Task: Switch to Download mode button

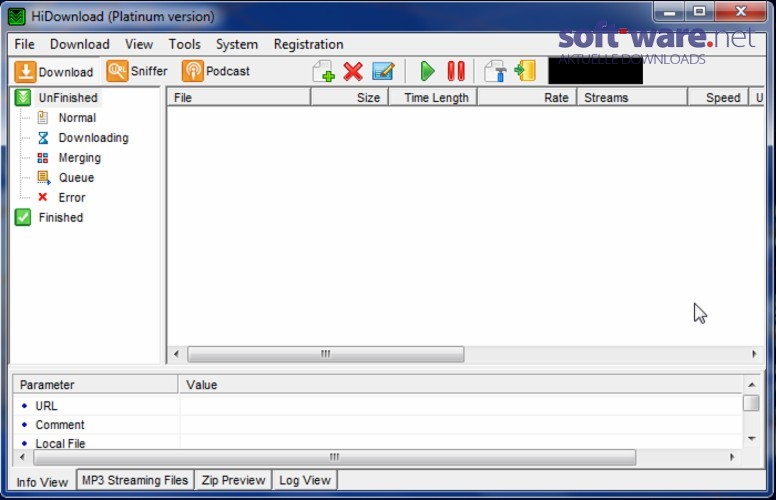Action: click(x=54, y=72)
